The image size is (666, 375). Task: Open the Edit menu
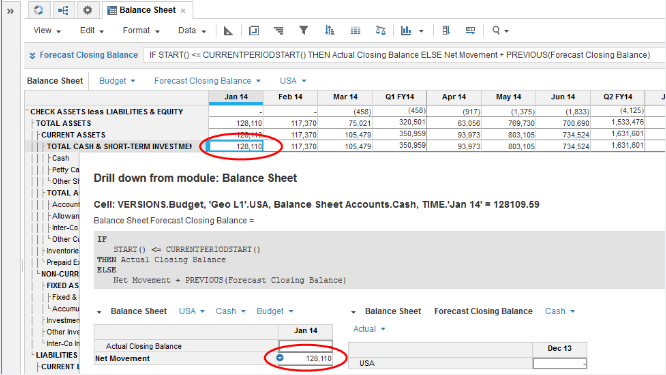(92, 31)
